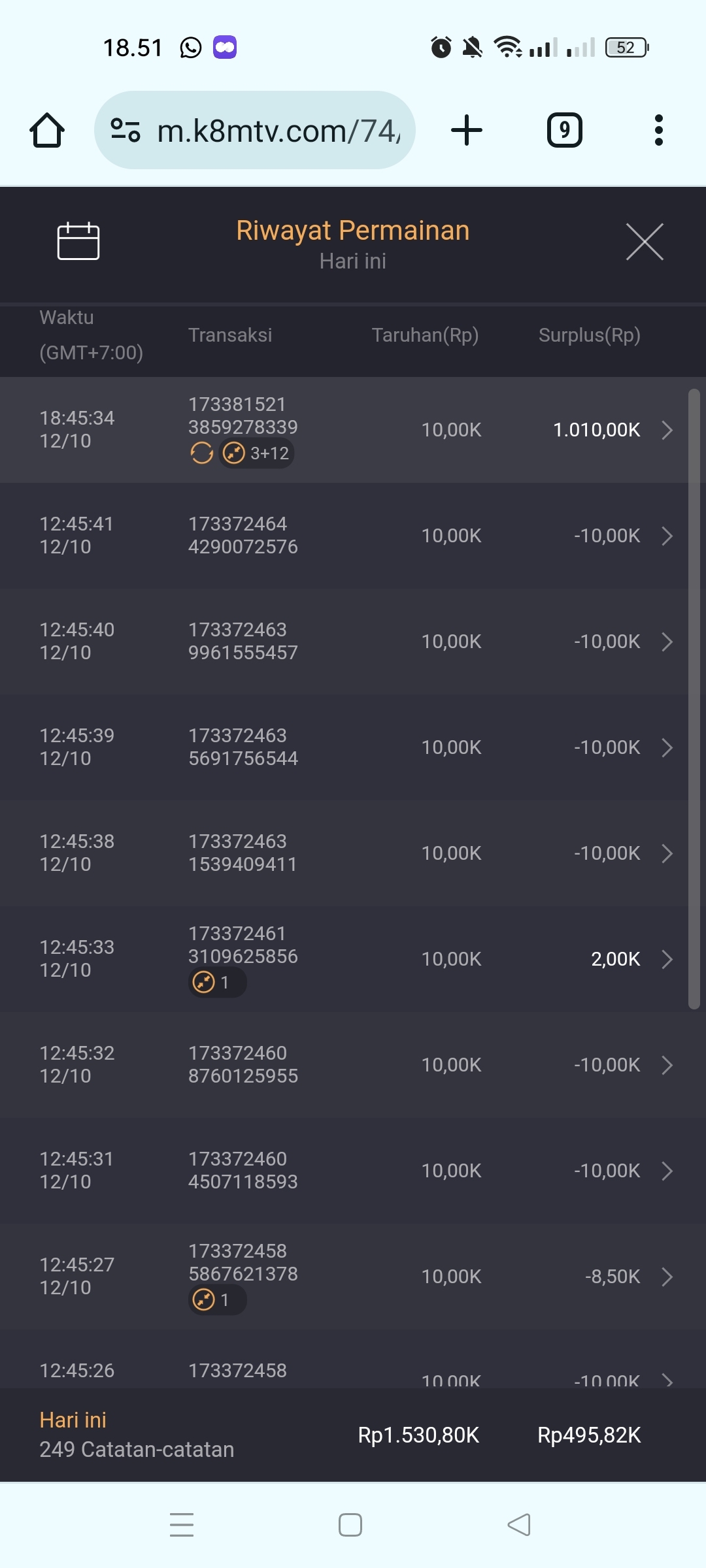706x1568 pixels.
Task: Tap the browser home icon
Action: pyautogui.click(x=47, y=130)
